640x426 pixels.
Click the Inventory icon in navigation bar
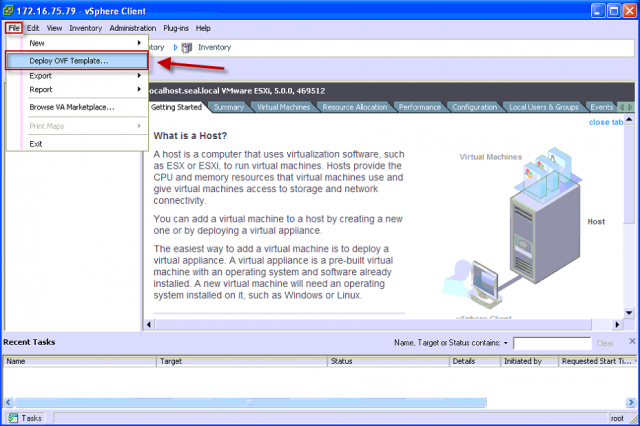[x=187, y=48]
